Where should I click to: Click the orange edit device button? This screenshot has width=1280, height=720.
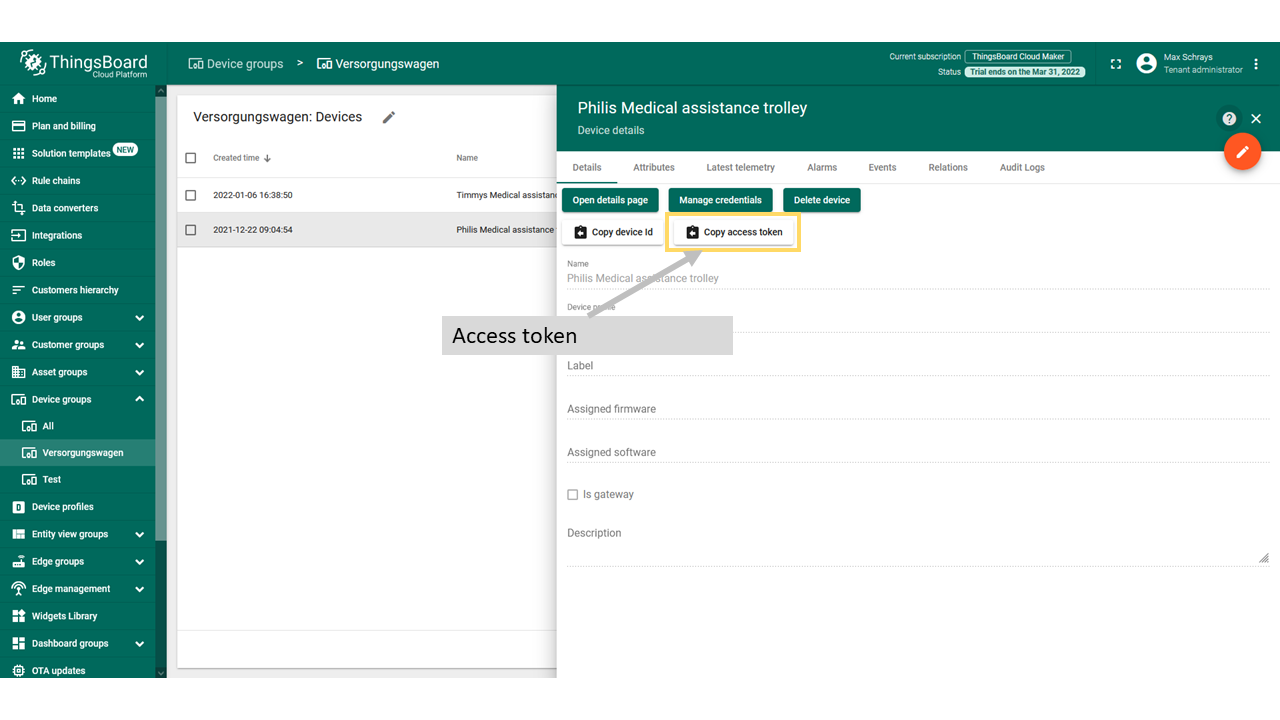[1243, 152]
